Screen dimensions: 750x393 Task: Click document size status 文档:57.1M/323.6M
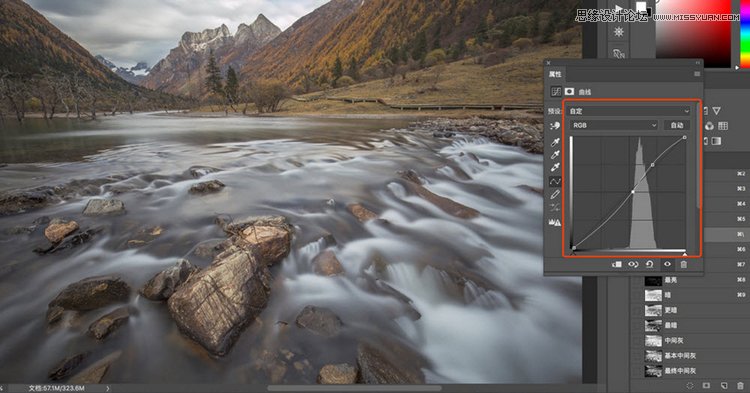point(56,388)
